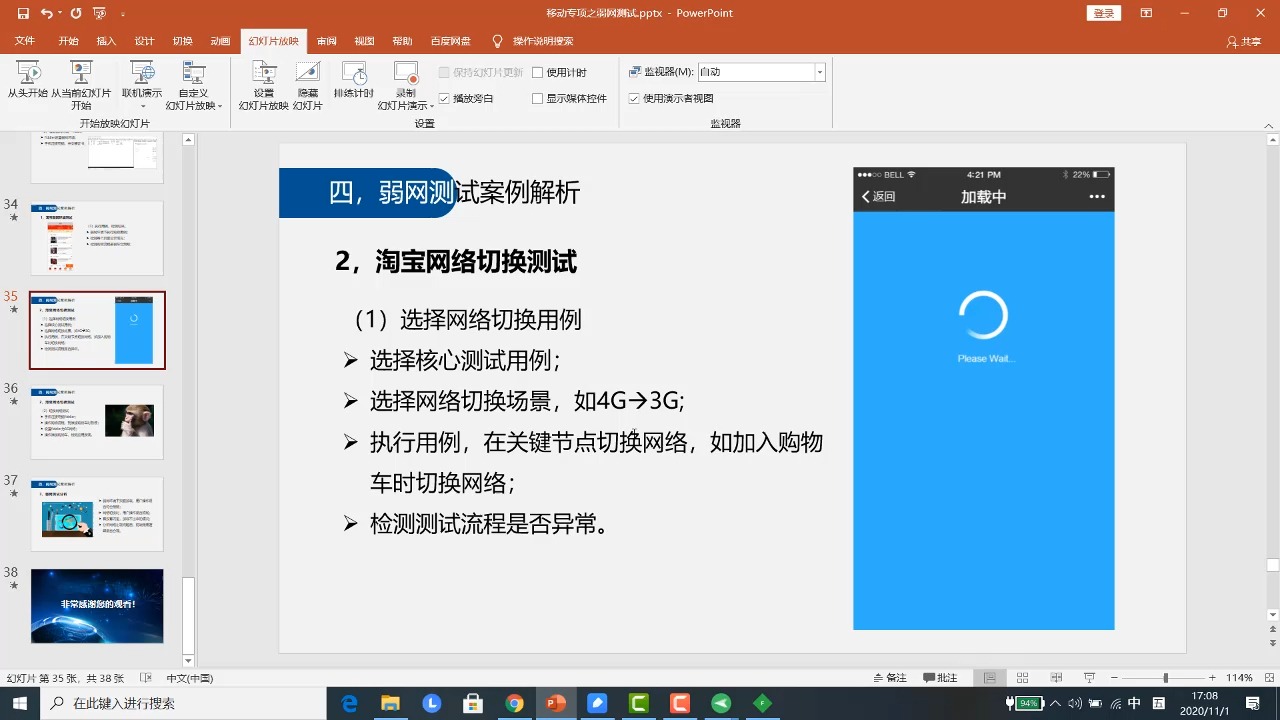Viewport: 1280px width, 720px height.
Task: Click the bullet text 选择核心测试用例
Action: (466, 360)
